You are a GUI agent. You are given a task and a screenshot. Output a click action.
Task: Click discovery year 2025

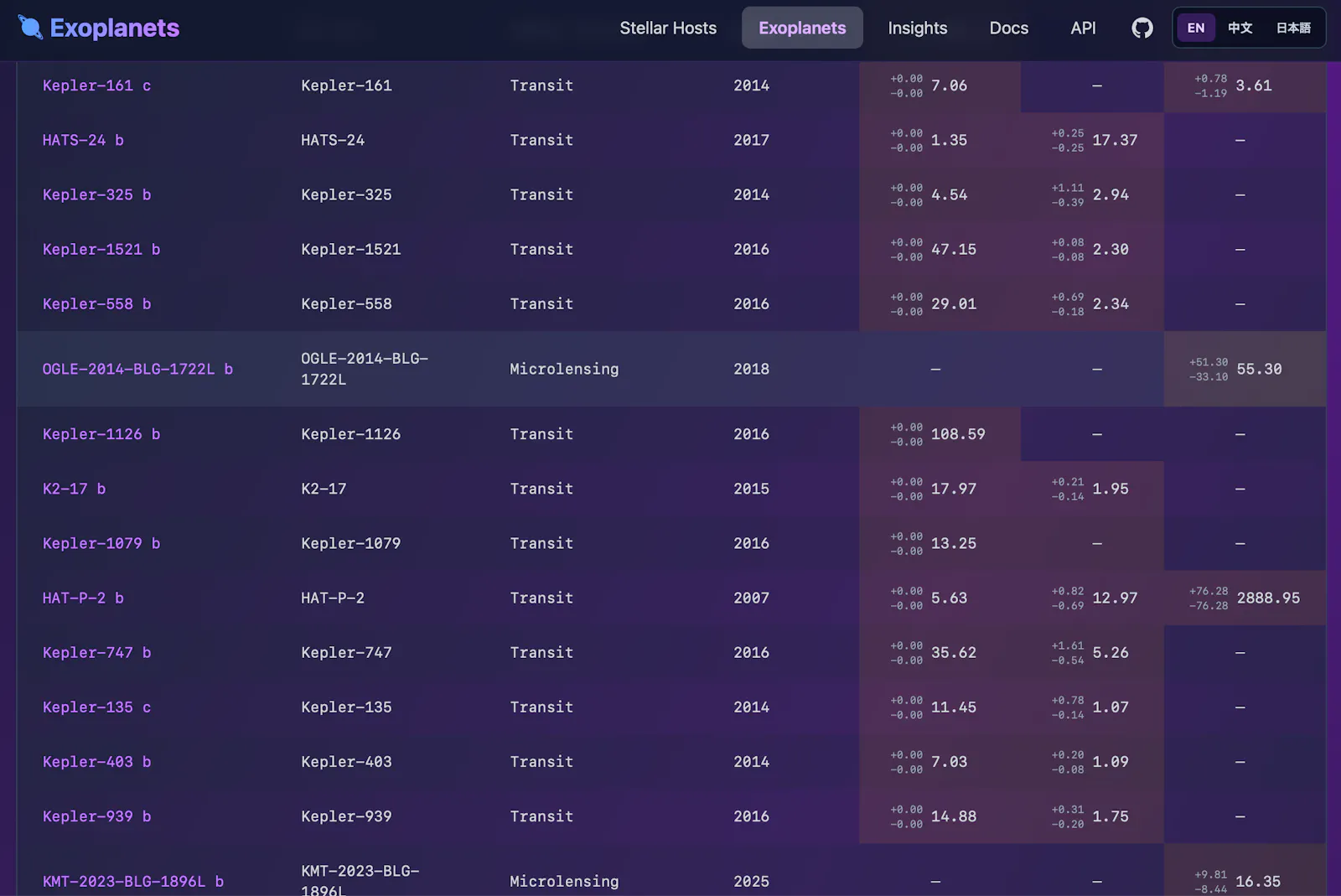pos(751,881)
